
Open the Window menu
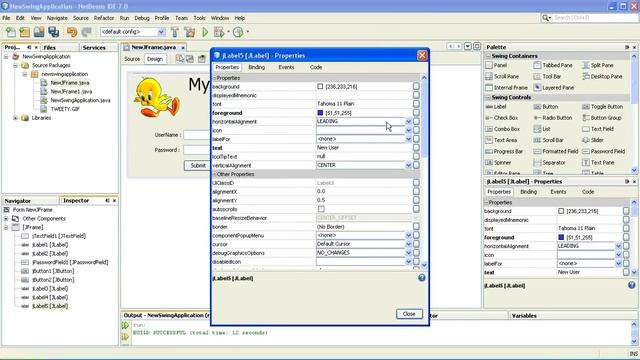(x=220, y=18)
